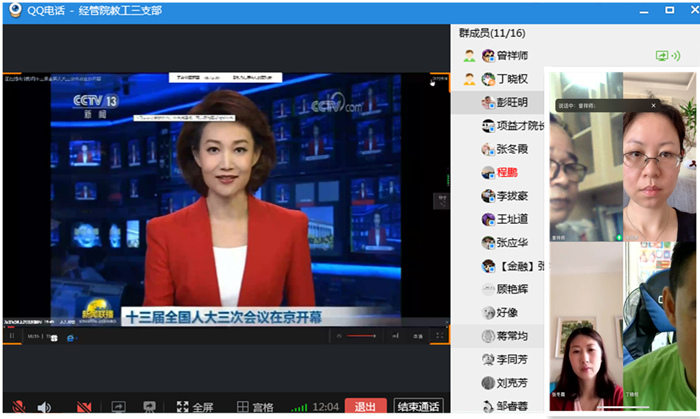700x419 pixels.
Task: Close the 说话中 speaker notification
Action: click(654, 105)
